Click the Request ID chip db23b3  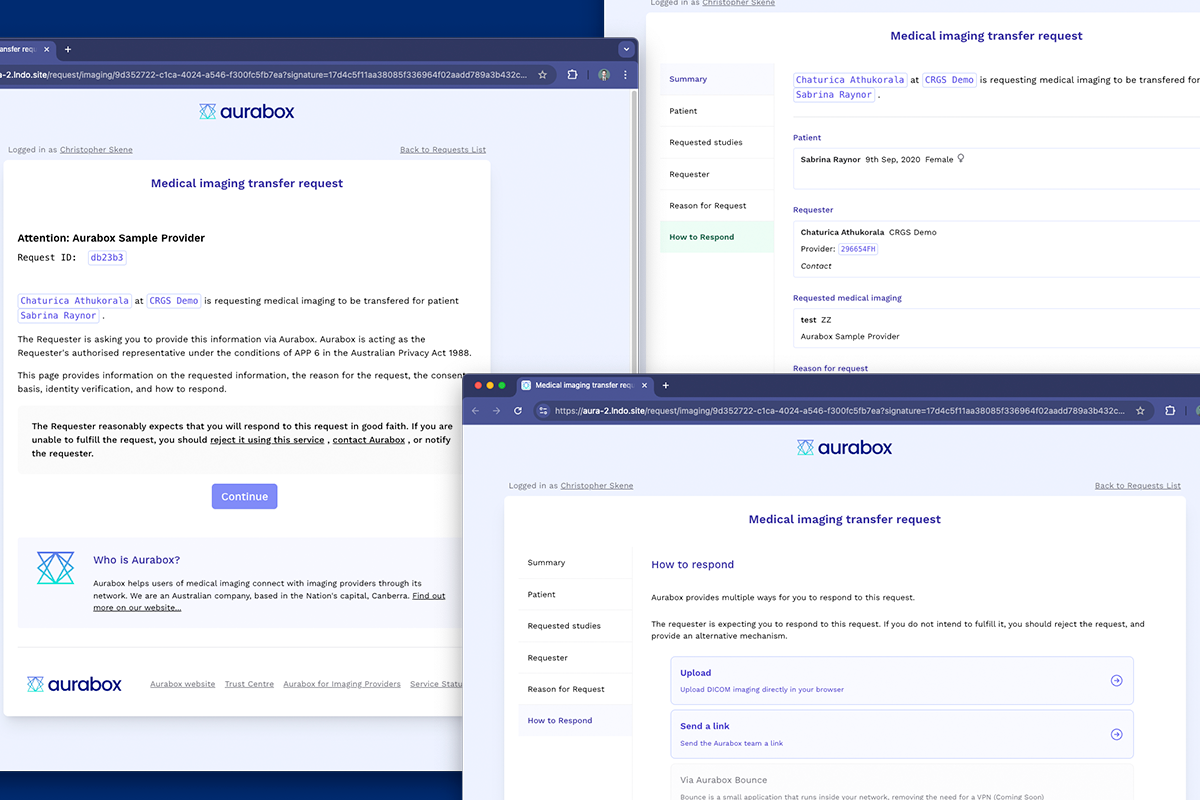point(106,257)
